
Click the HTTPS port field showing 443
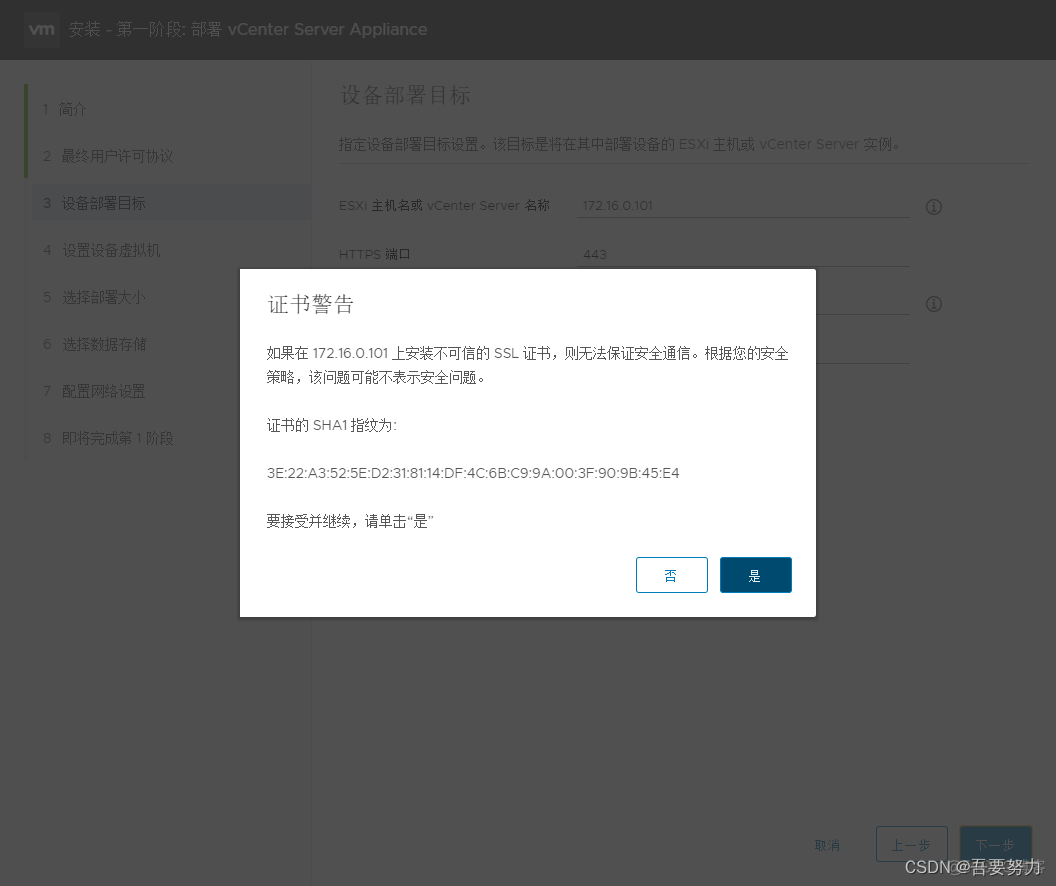[x=743, y=254]
